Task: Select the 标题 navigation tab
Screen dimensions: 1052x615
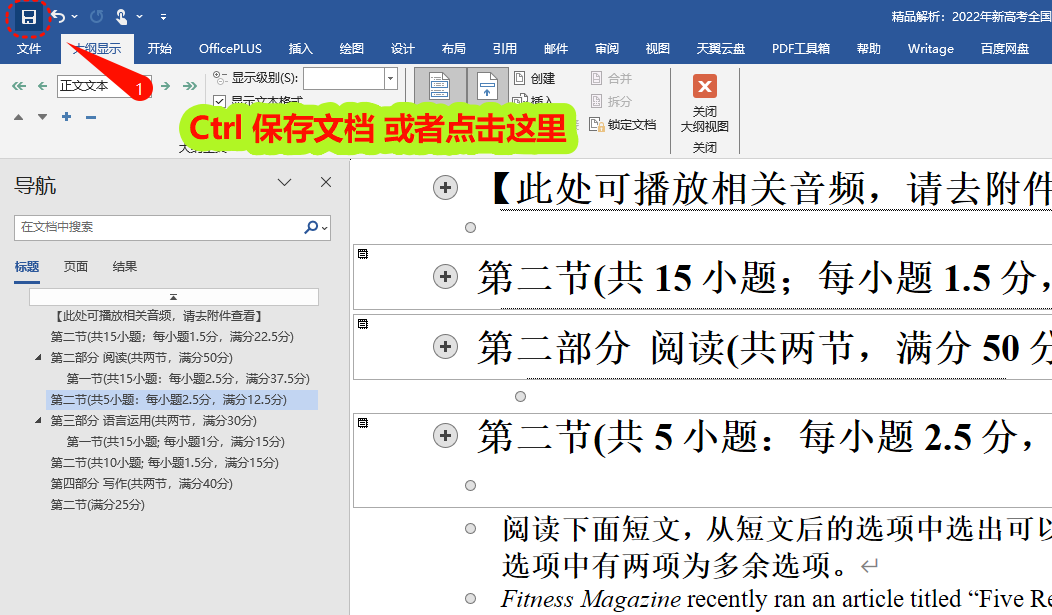Action: click(27, 267)
